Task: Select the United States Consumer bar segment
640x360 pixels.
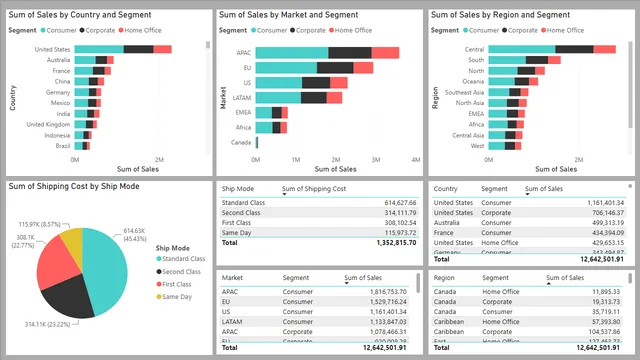Action: (99, 49)
